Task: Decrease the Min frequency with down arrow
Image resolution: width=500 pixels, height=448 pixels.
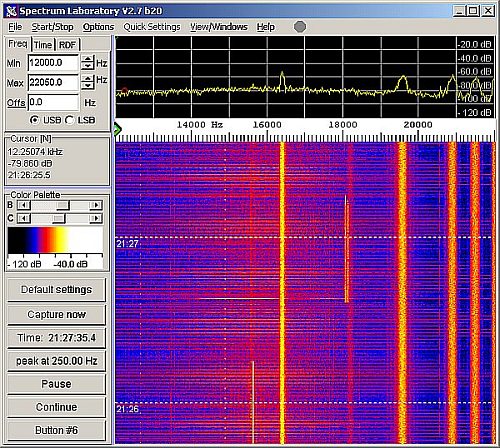Action: point(88,66)
